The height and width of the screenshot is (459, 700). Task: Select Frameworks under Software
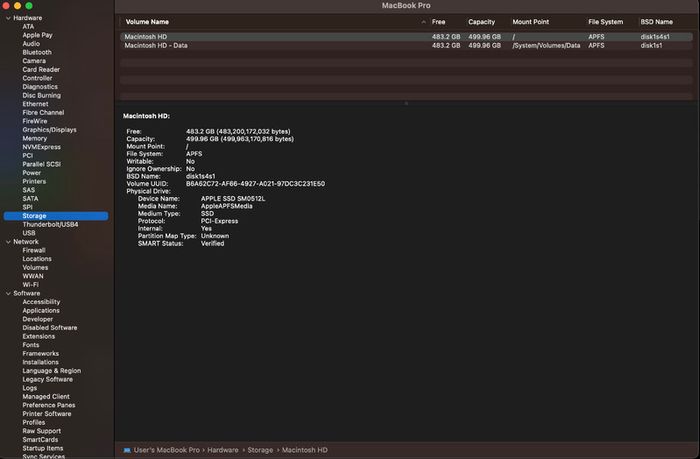click(x=41, y=354)
